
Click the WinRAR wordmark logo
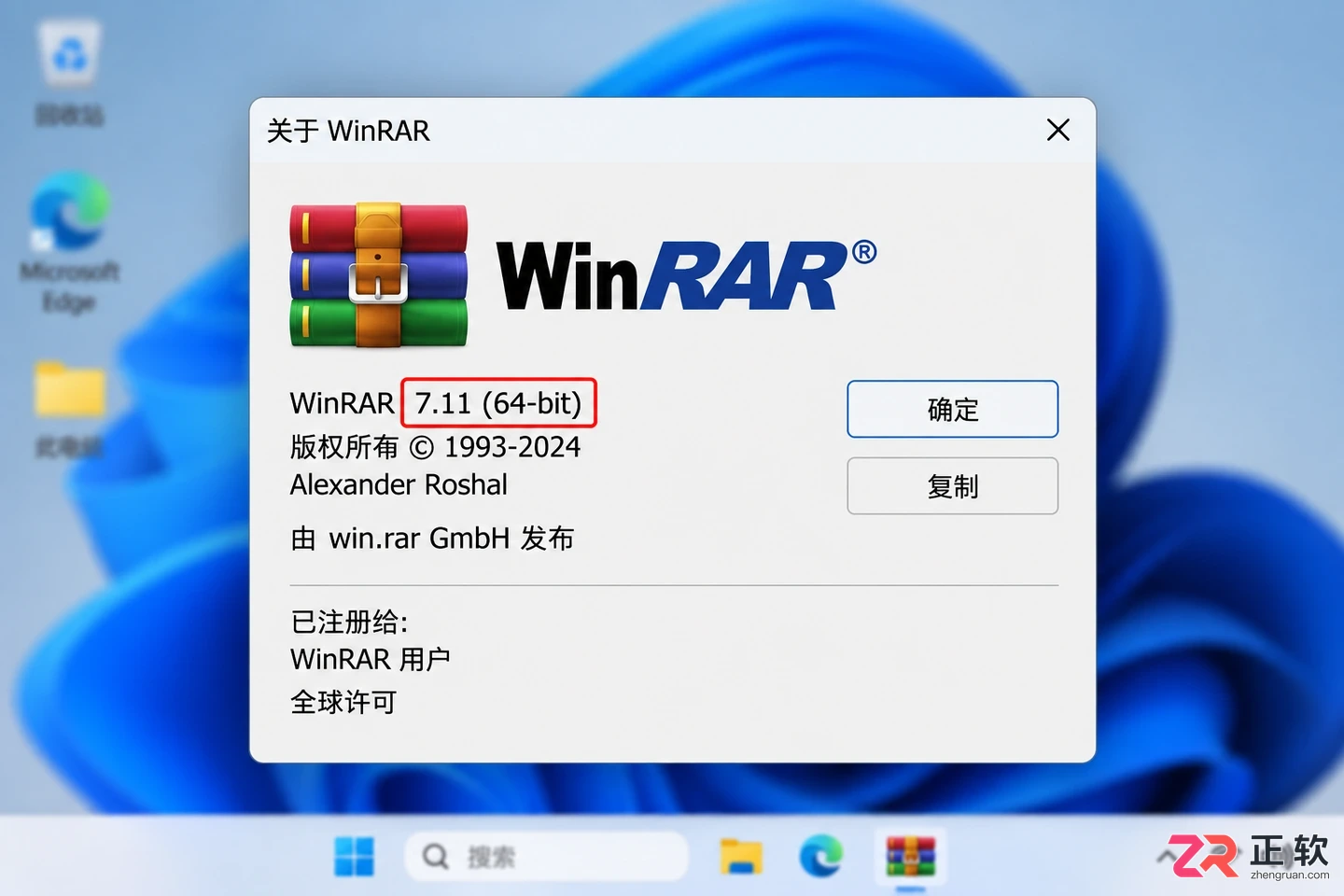coord(687,274)
